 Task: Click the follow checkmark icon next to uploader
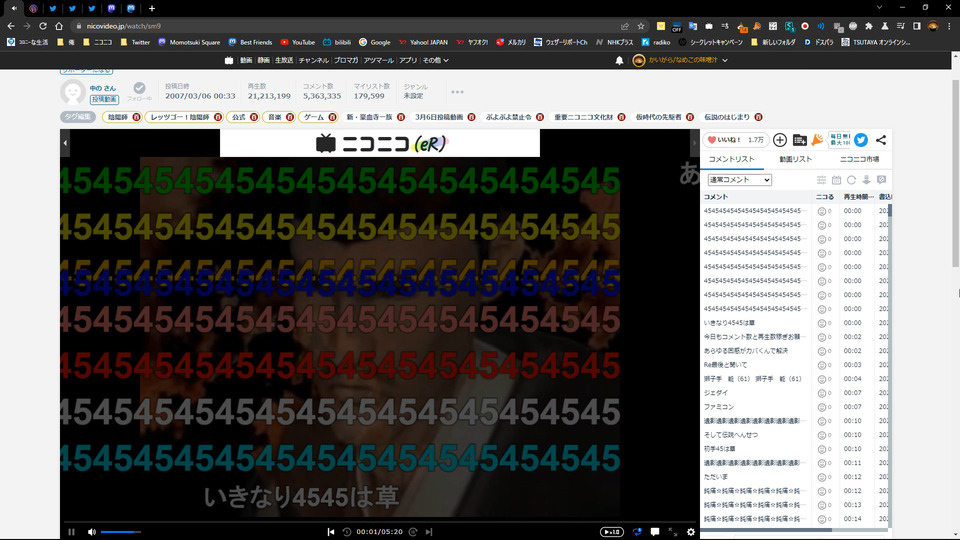[140, 88]
